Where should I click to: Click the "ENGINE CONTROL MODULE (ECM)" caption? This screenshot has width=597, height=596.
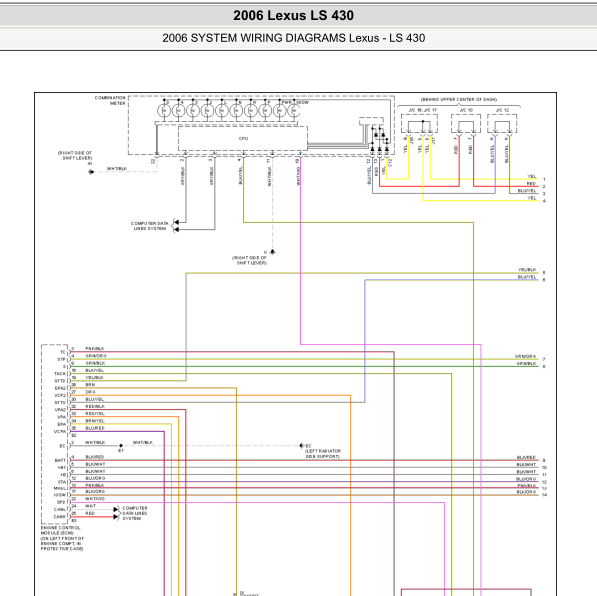61,530
